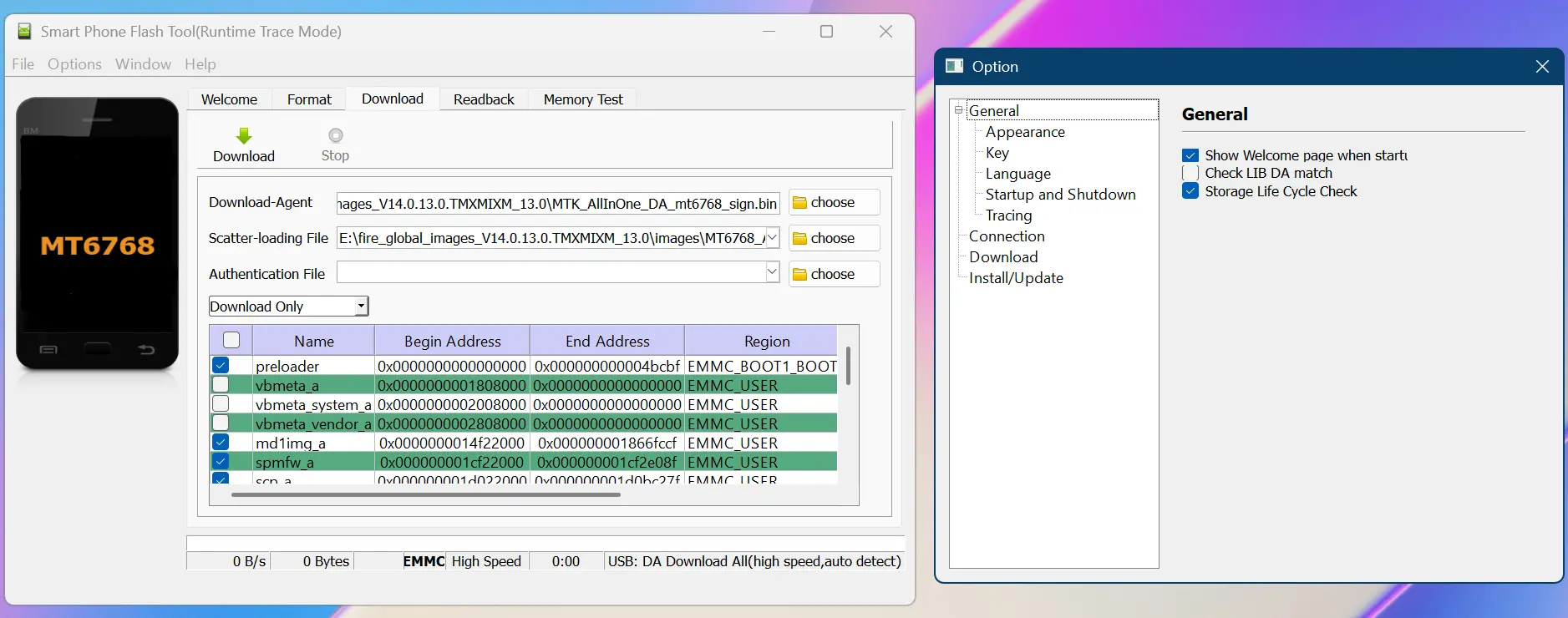The height and width of the screenshot is (618, 1568).
Task: Click the EMMC_BOOT1_BOOT region cell
Action: [x=762, y=366]
